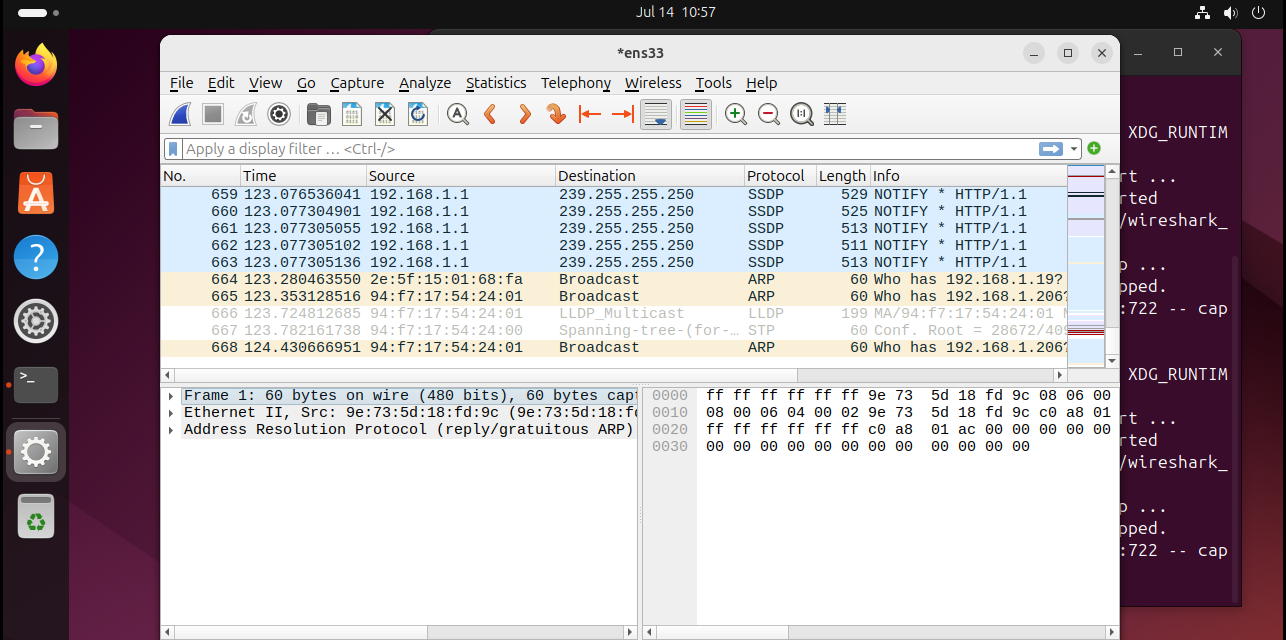Open the Telephony menu
The width and height of the screenshot is (1286, 640).
click(576, 83)
